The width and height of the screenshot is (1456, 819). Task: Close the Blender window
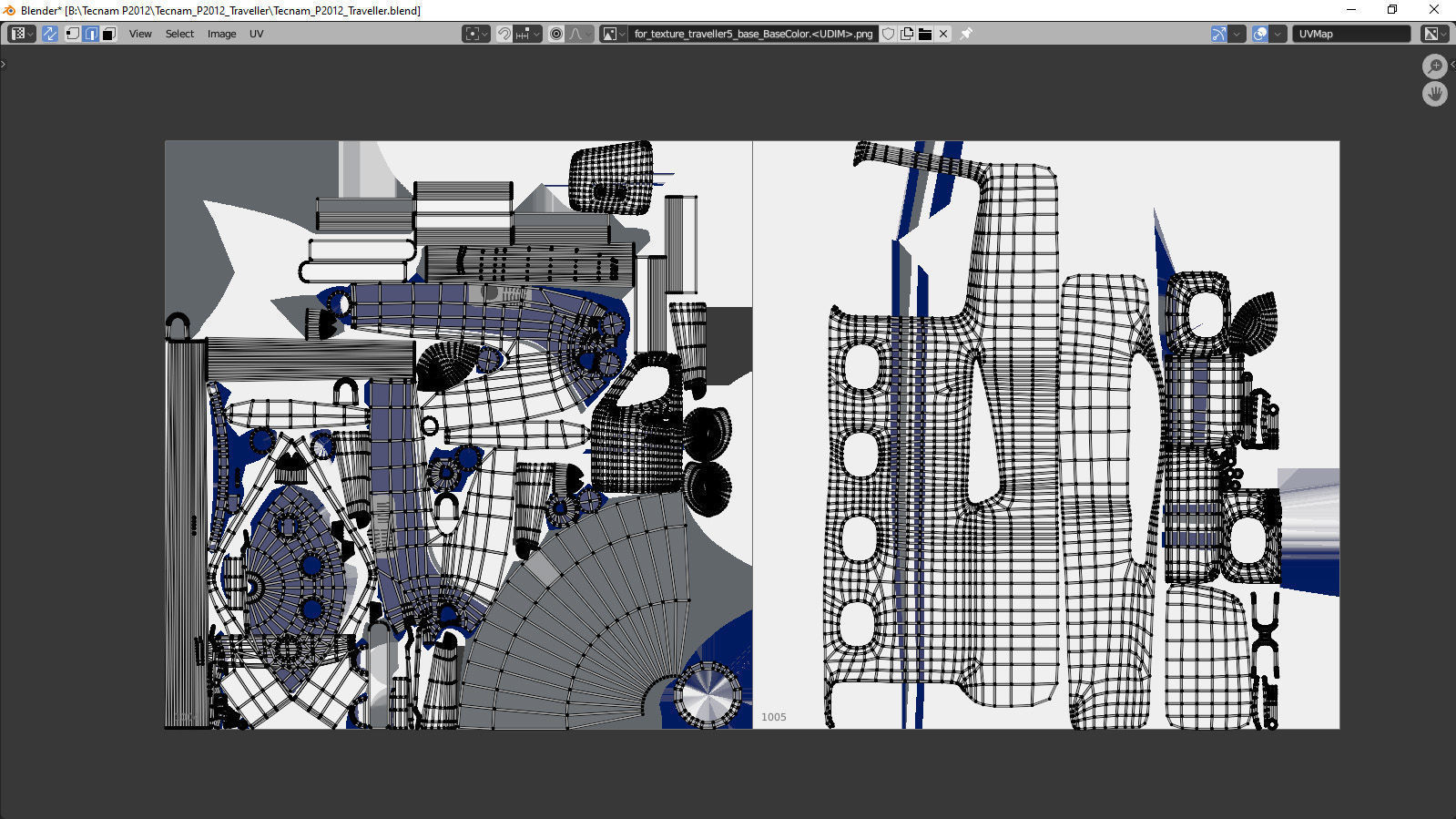pos(1434,10)
